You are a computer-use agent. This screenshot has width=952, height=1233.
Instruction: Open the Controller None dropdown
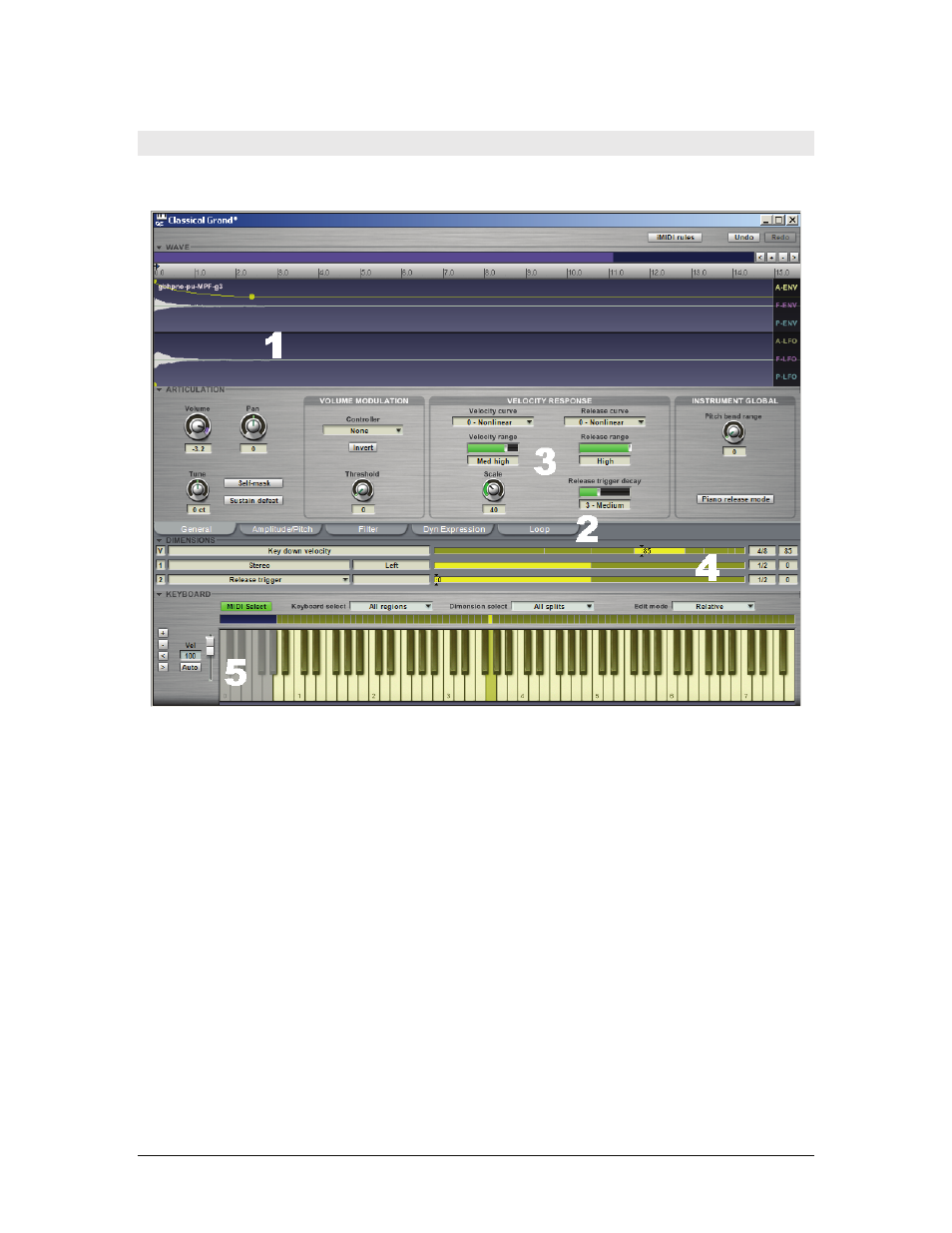[x=363, y=431]
